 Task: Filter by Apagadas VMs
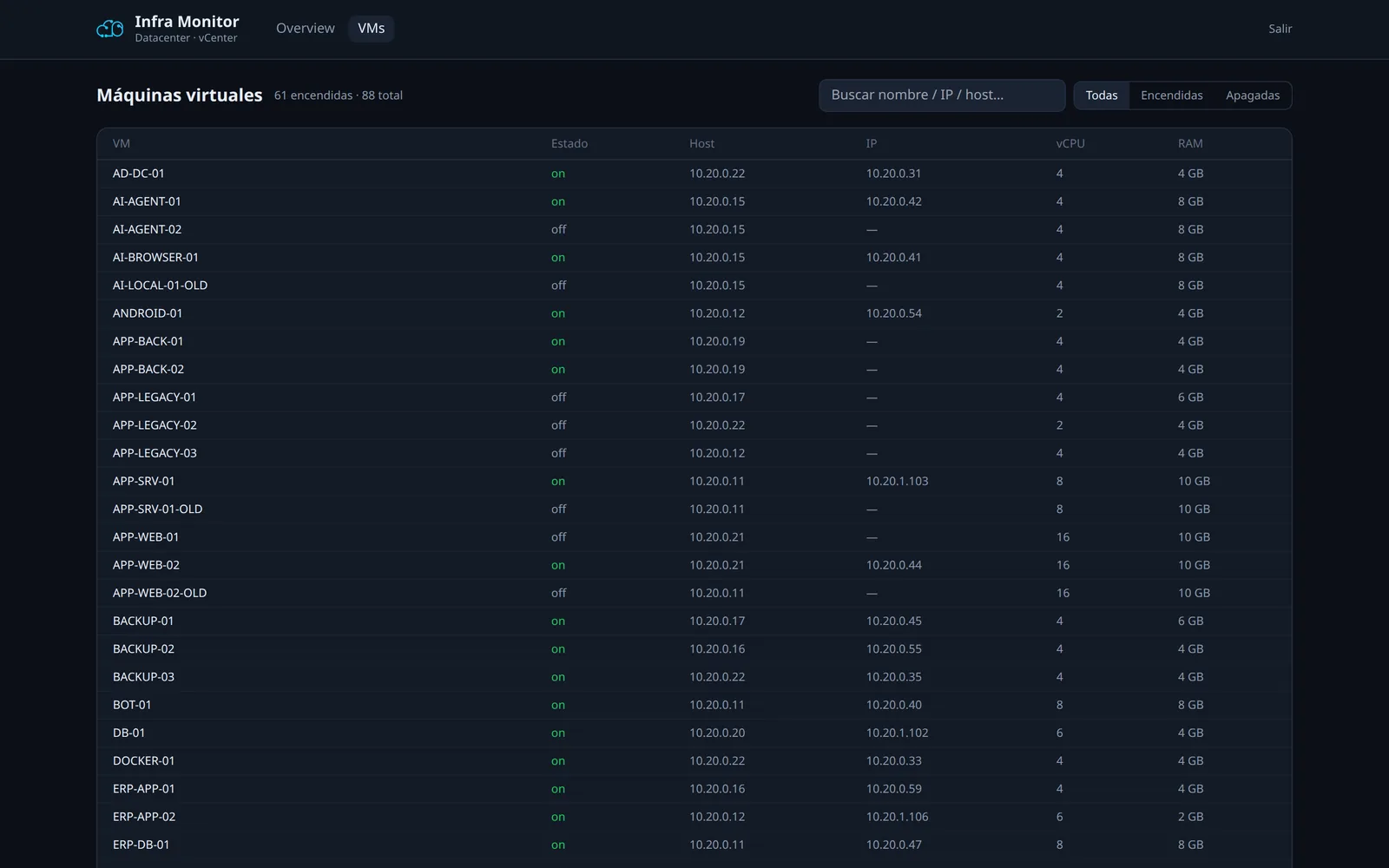point(1253,95)
